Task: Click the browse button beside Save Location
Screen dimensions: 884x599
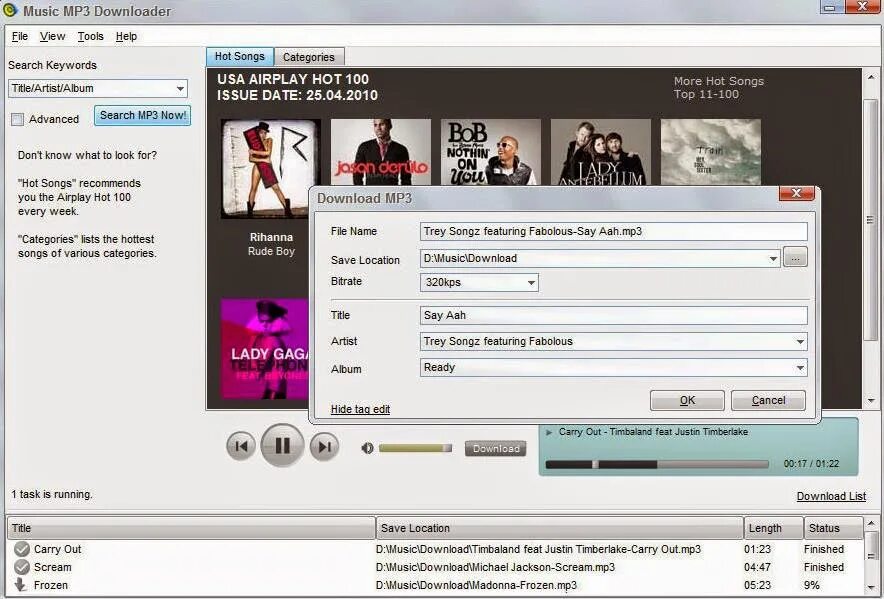Action: pyautogui.click(x=795, y=257)
